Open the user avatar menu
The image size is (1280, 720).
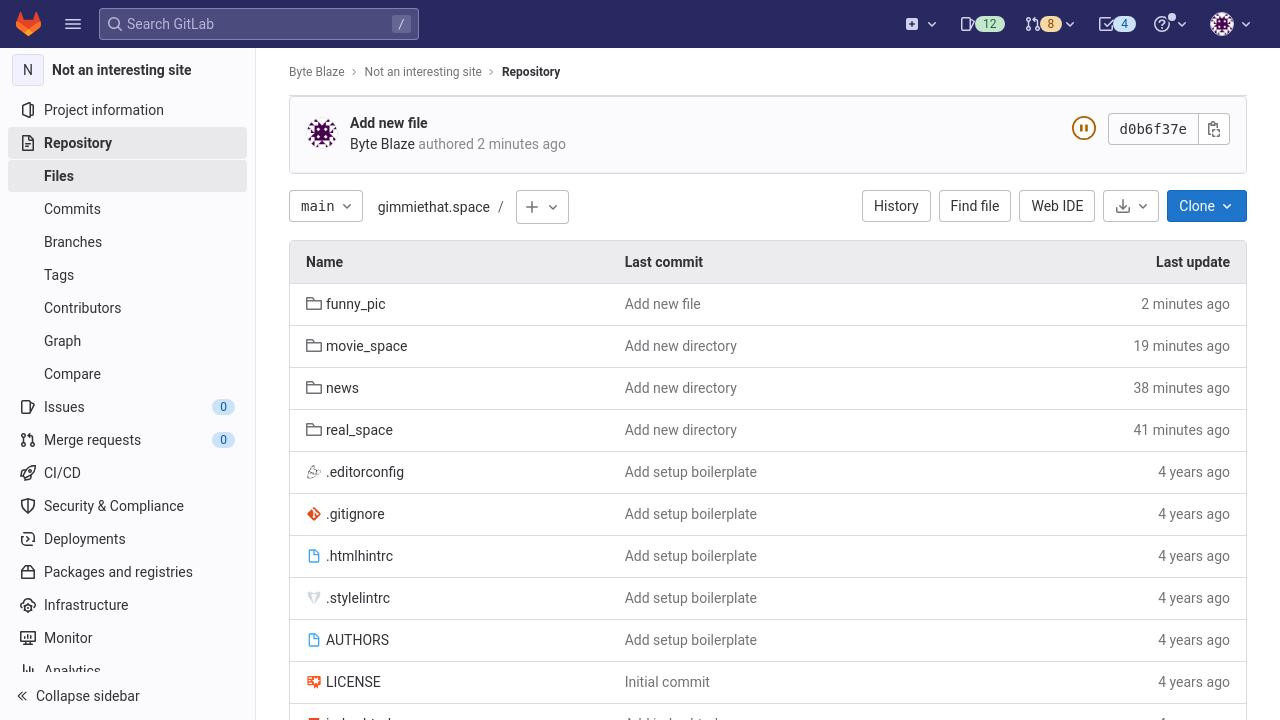pyautogui.click(x=1230, y=24)
